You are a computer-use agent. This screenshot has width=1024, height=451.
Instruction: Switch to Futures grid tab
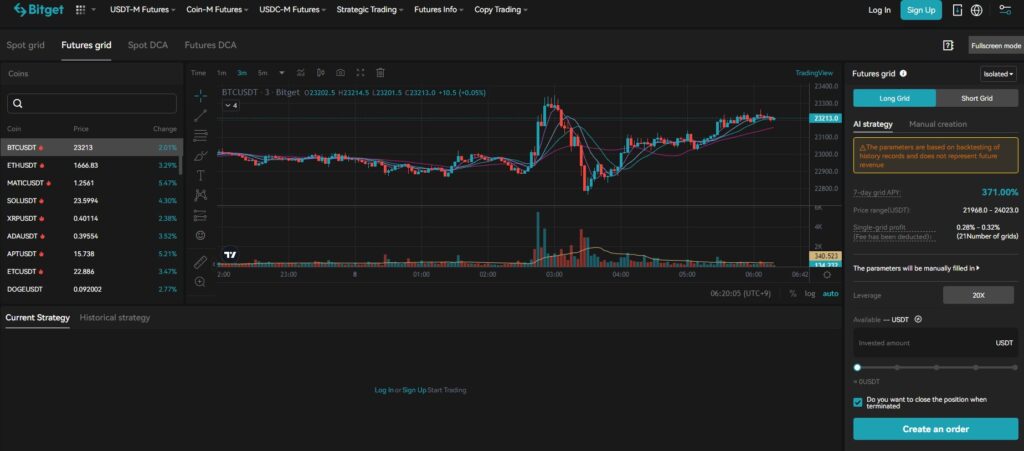coord(86,45)
